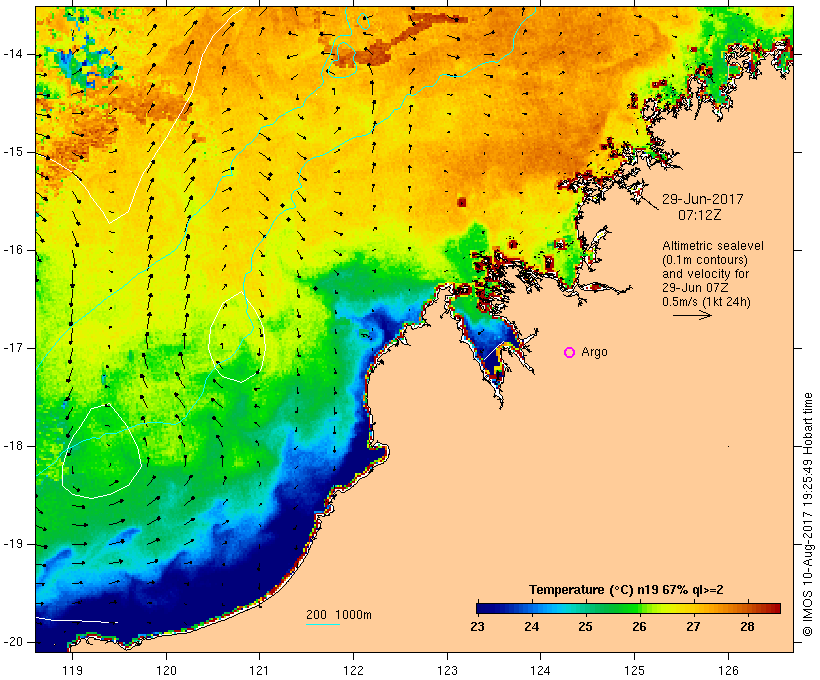Click latitude axis label '-16'
The image size is (820, 680).
pos(12,250)
